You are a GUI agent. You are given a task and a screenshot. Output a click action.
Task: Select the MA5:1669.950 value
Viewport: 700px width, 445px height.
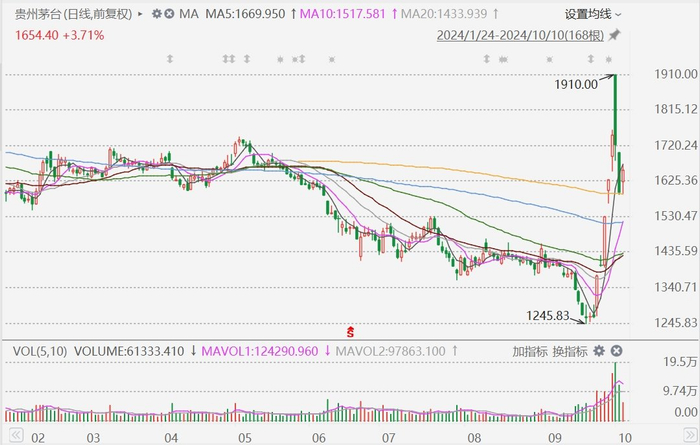[245, 14]
